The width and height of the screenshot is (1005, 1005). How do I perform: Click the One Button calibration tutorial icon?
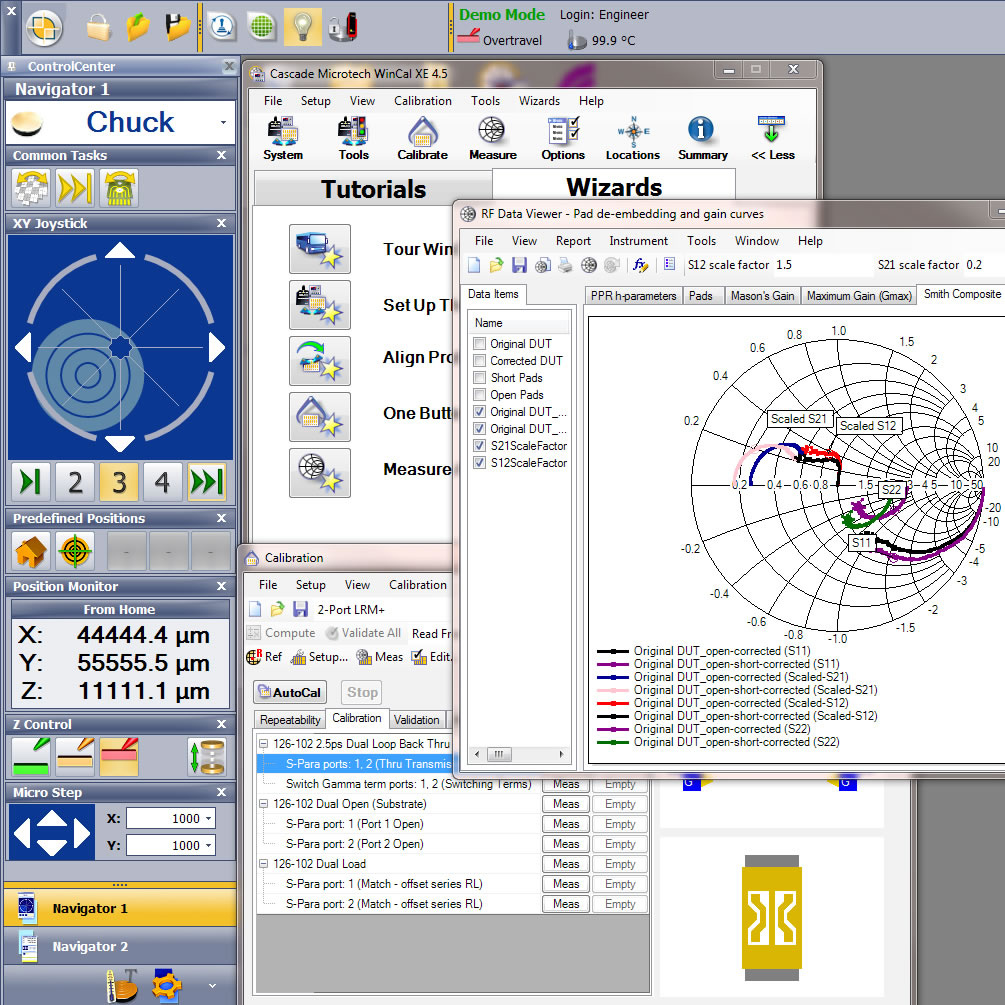tap(320, 417)
